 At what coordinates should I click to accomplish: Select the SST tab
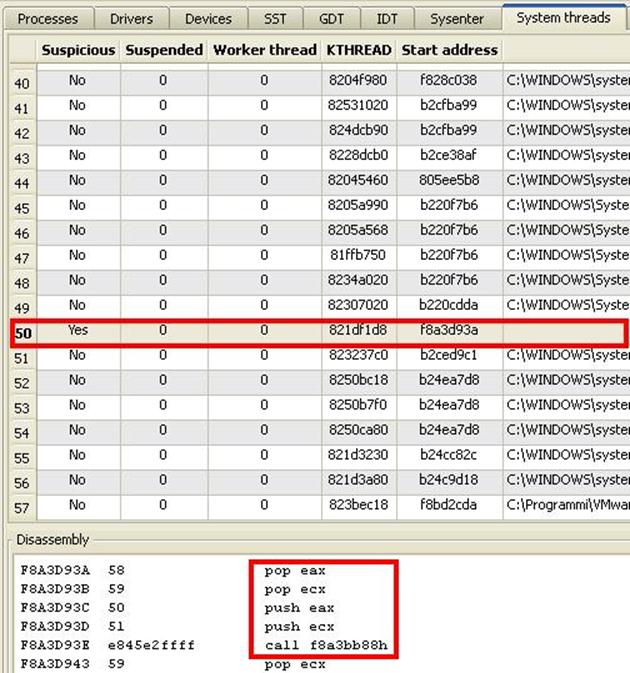275,19
